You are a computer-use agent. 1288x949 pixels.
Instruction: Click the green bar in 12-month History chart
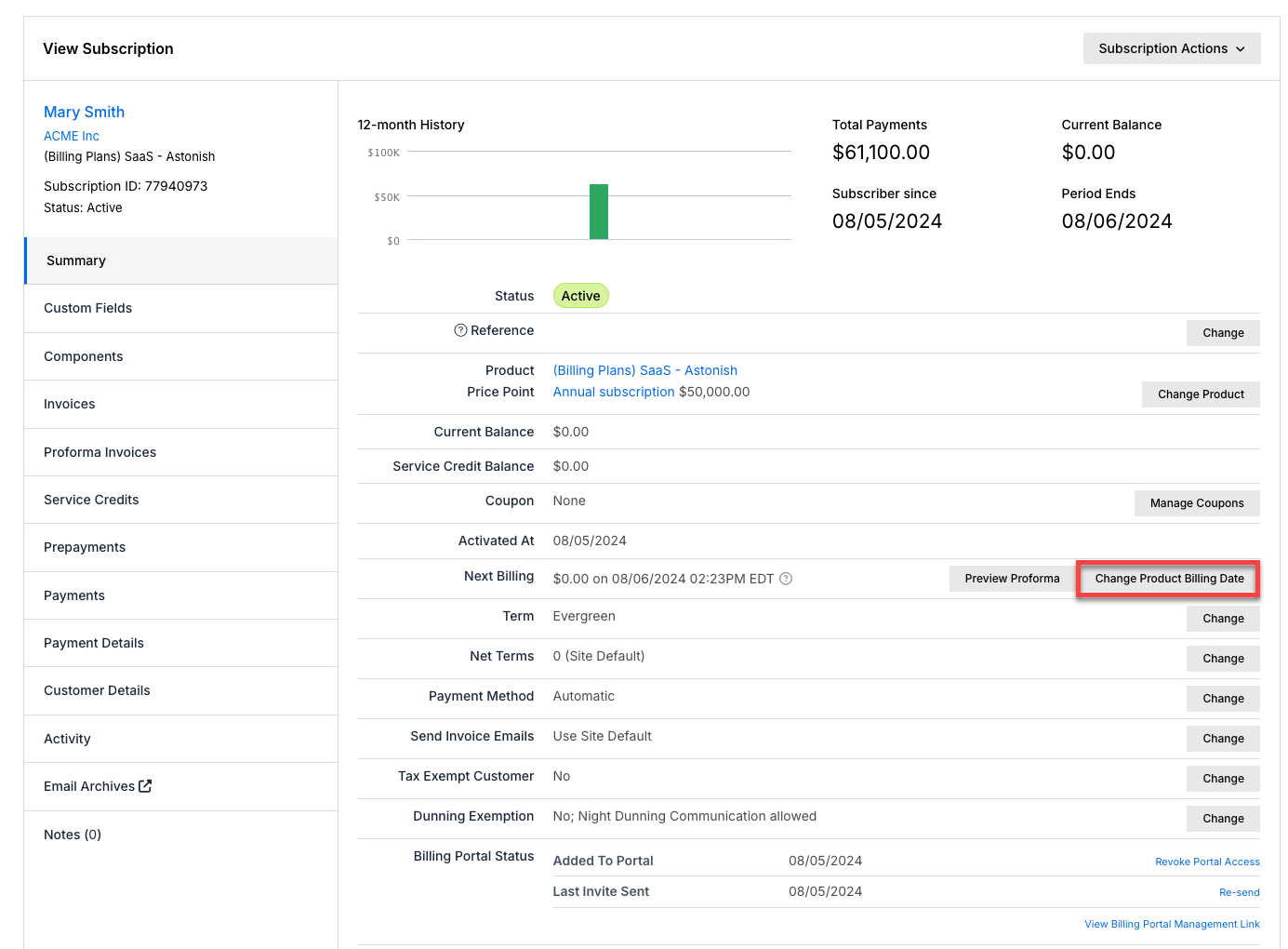point(599,211)
